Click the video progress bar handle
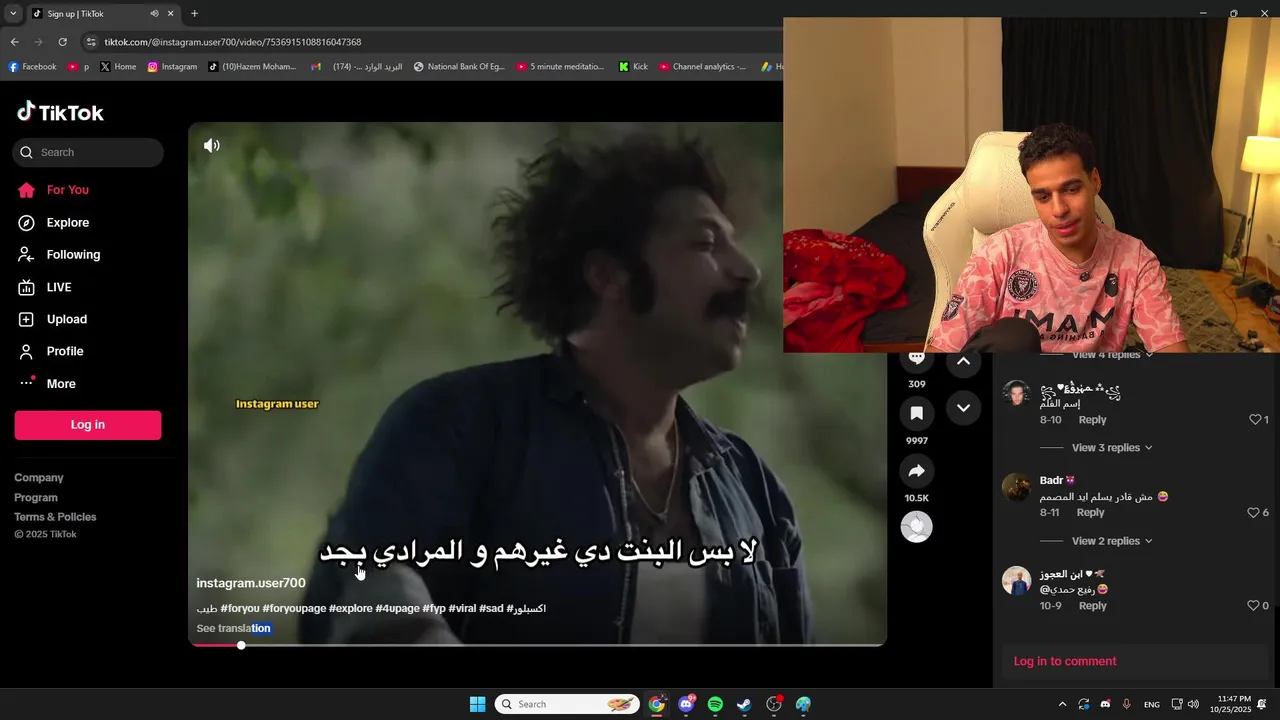1280x720 pixels. (x=241, y=645)
